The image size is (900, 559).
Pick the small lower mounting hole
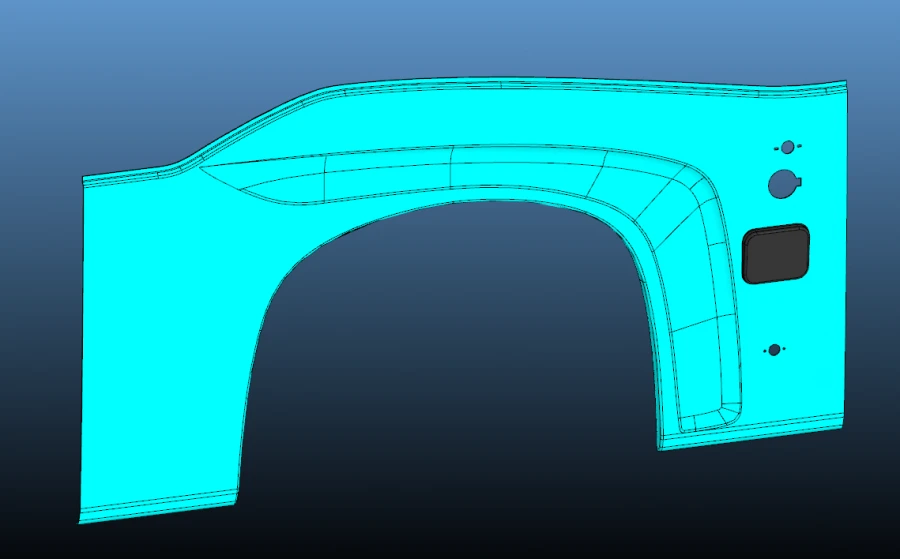coord(773,350)
